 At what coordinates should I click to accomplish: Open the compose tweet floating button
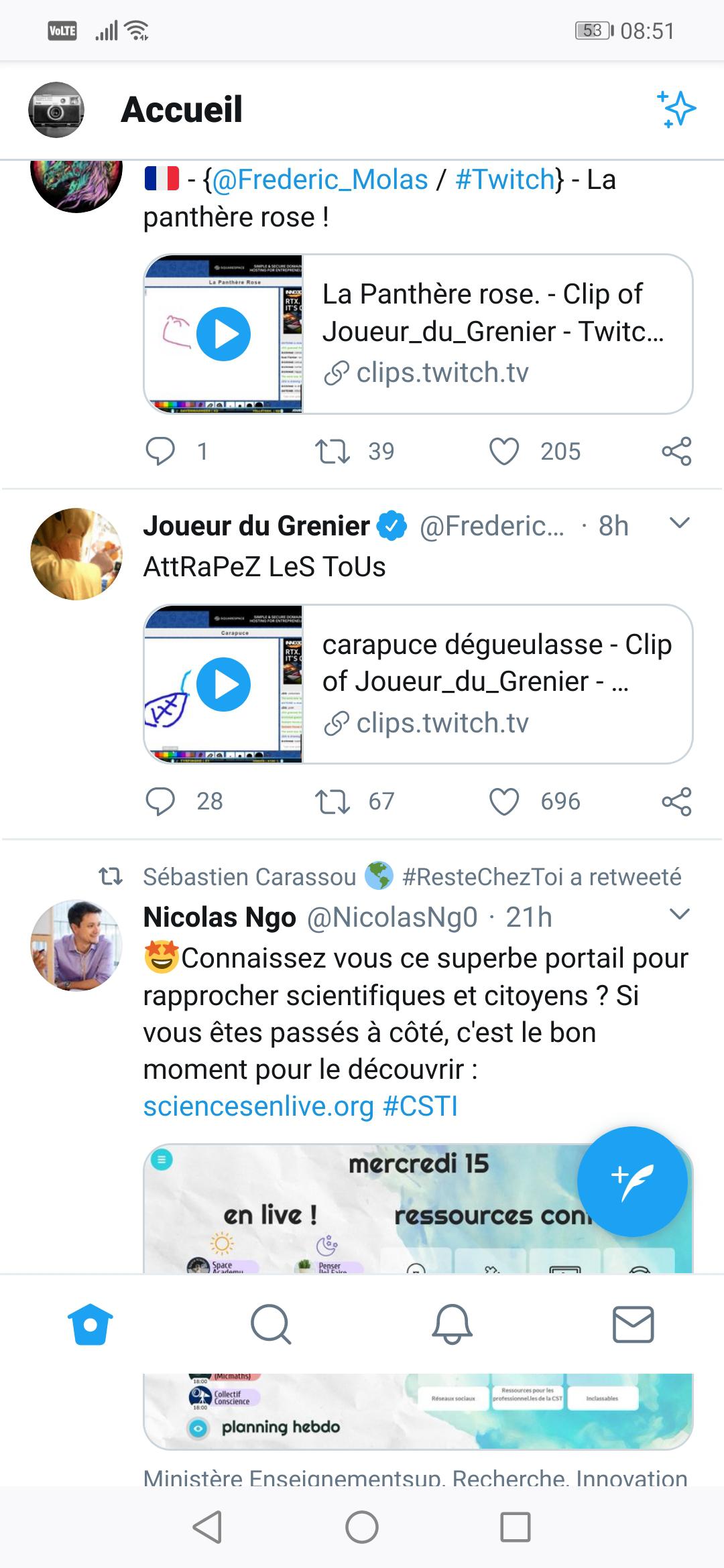point(632,1181)
